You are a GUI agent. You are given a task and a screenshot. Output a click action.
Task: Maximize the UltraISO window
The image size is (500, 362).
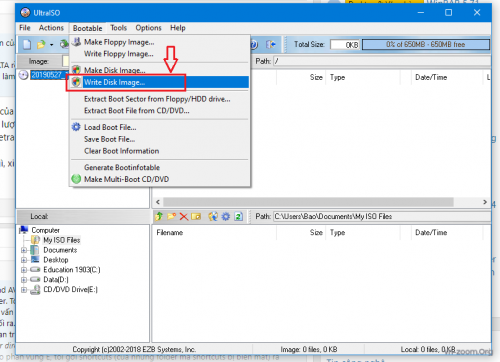click(449, 13)
